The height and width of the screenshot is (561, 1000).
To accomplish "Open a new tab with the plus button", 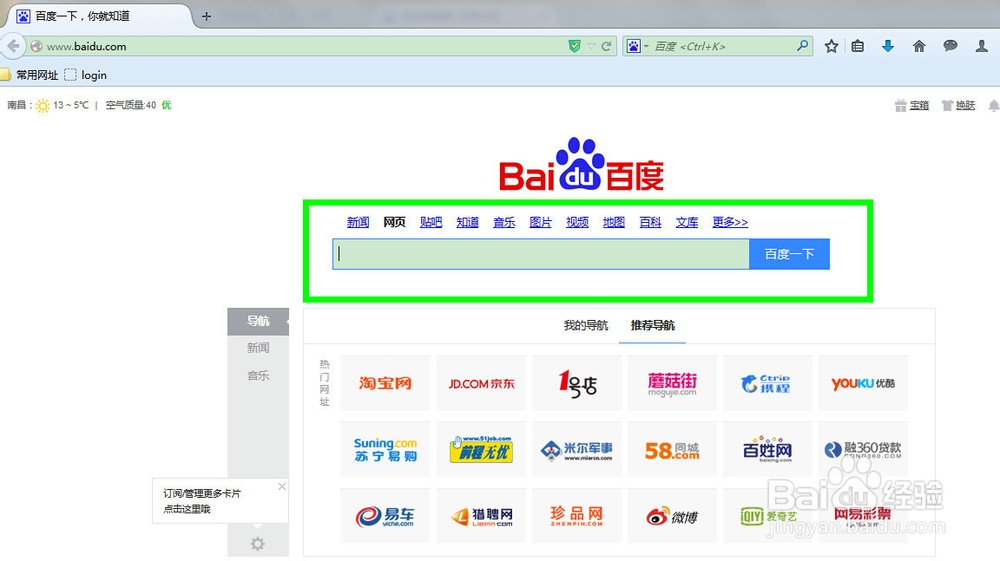I will [206, 17].
